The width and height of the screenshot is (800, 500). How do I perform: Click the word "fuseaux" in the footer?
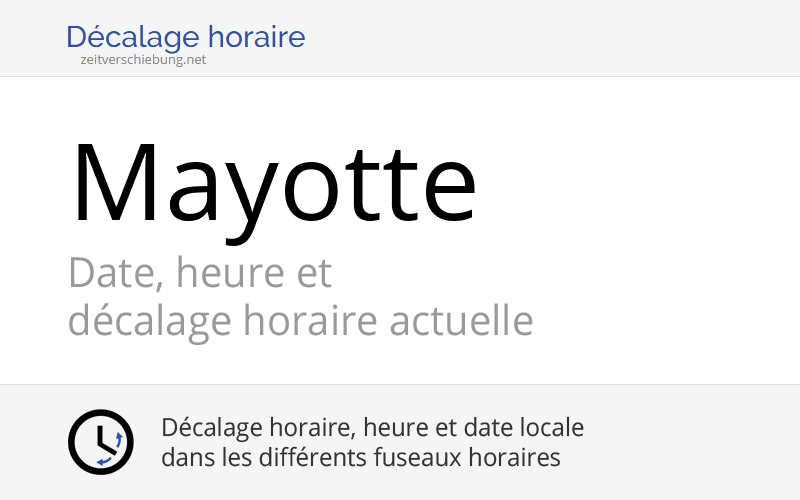[x=425, y=458]
